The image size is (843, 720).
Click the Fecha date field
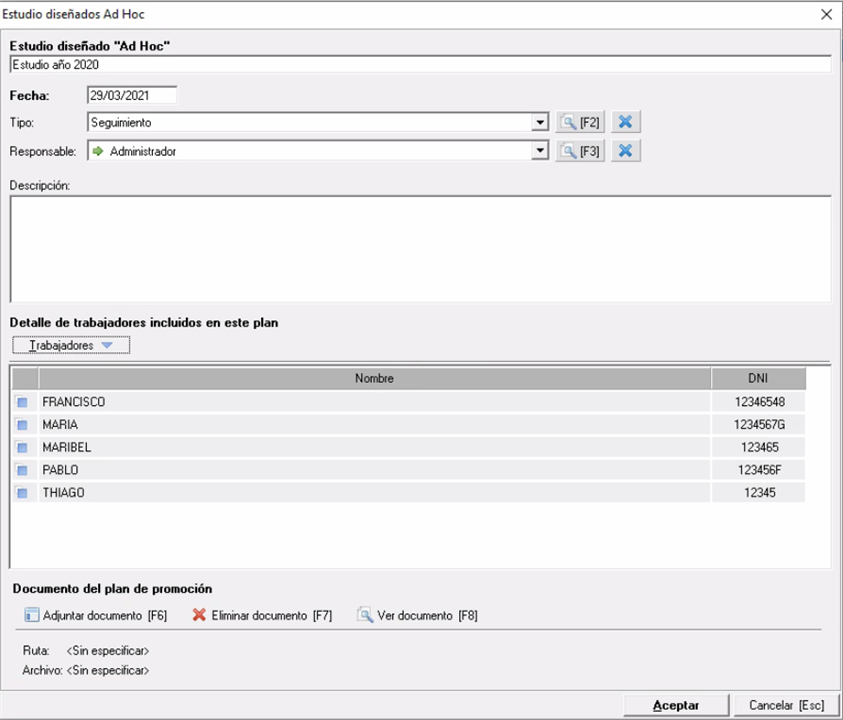pyautogui.click(x=132, y=96)
